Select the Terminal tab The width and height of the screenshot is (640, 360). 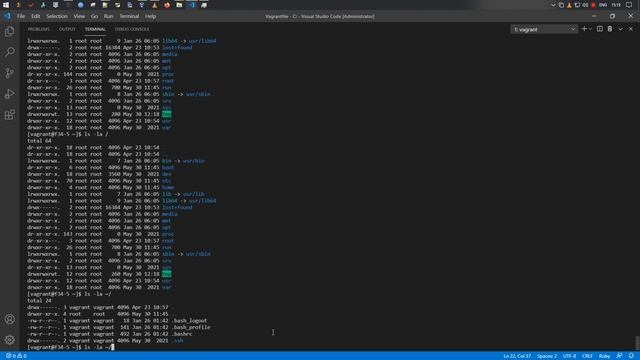tap(95, 29)
